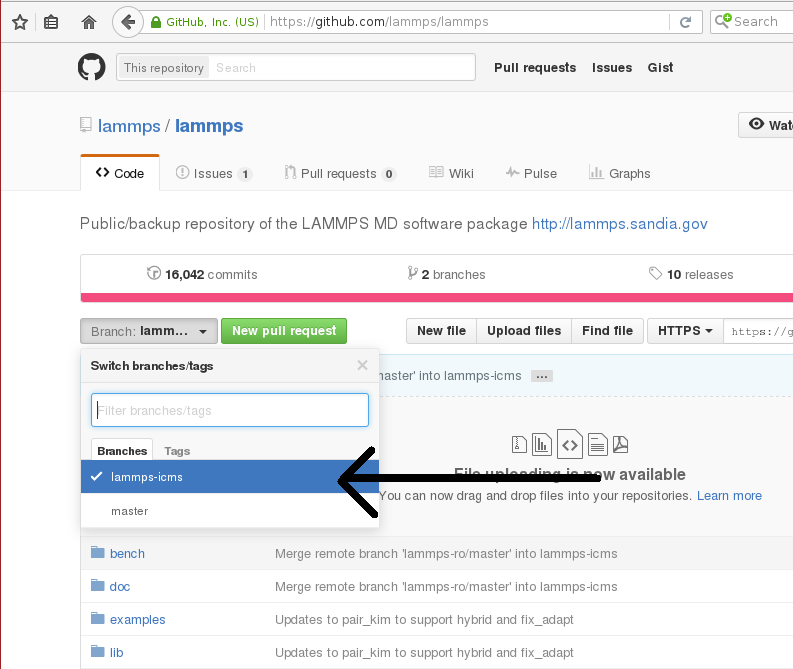This screenshot has width=793, height=669.
Task: Click the examples folder icon
Action: (98, 618)
